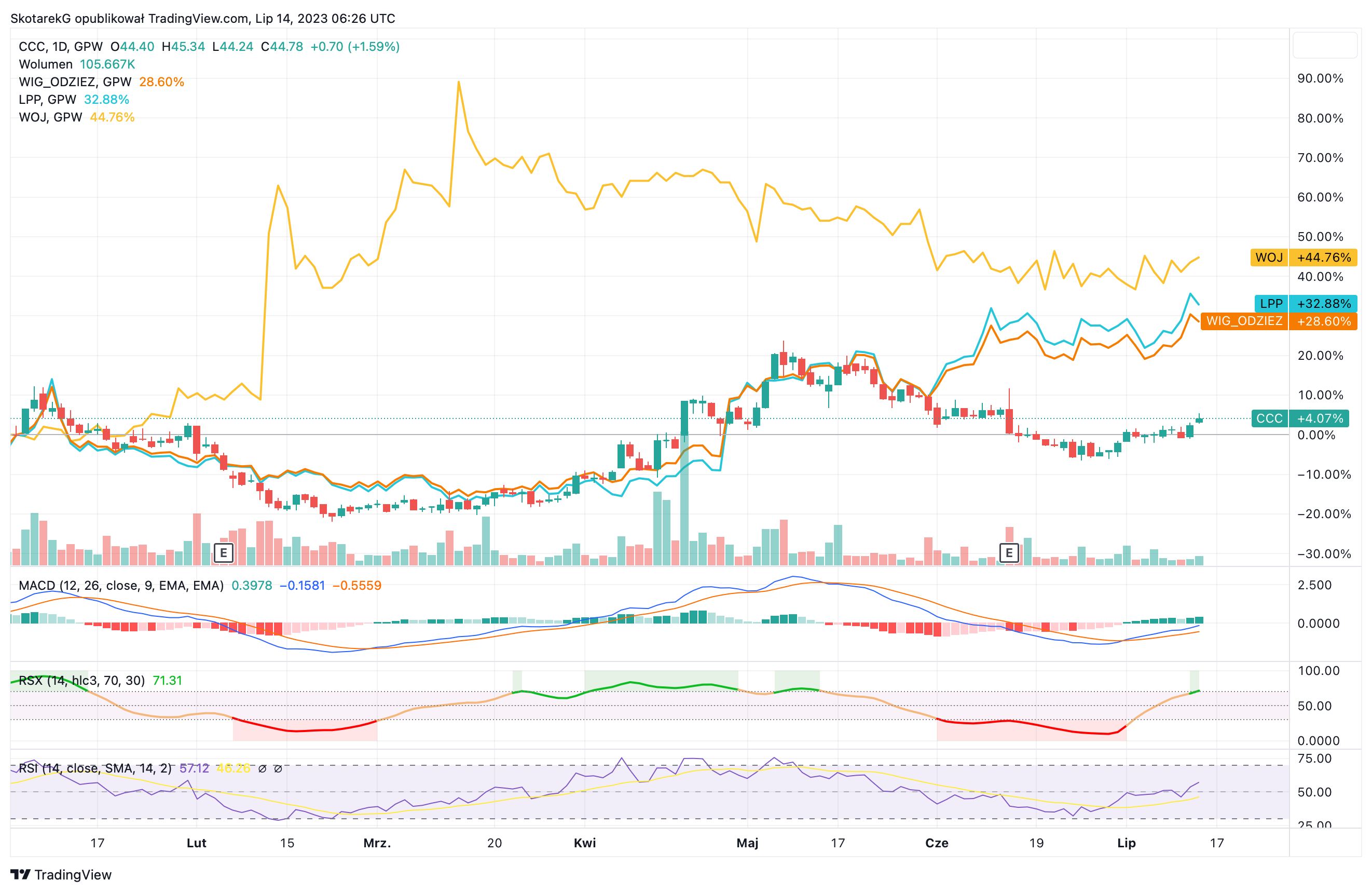Click the 'Maj' date label on time axis
1372x893 pixels.
pyautogui.click(x=747, y=843)
